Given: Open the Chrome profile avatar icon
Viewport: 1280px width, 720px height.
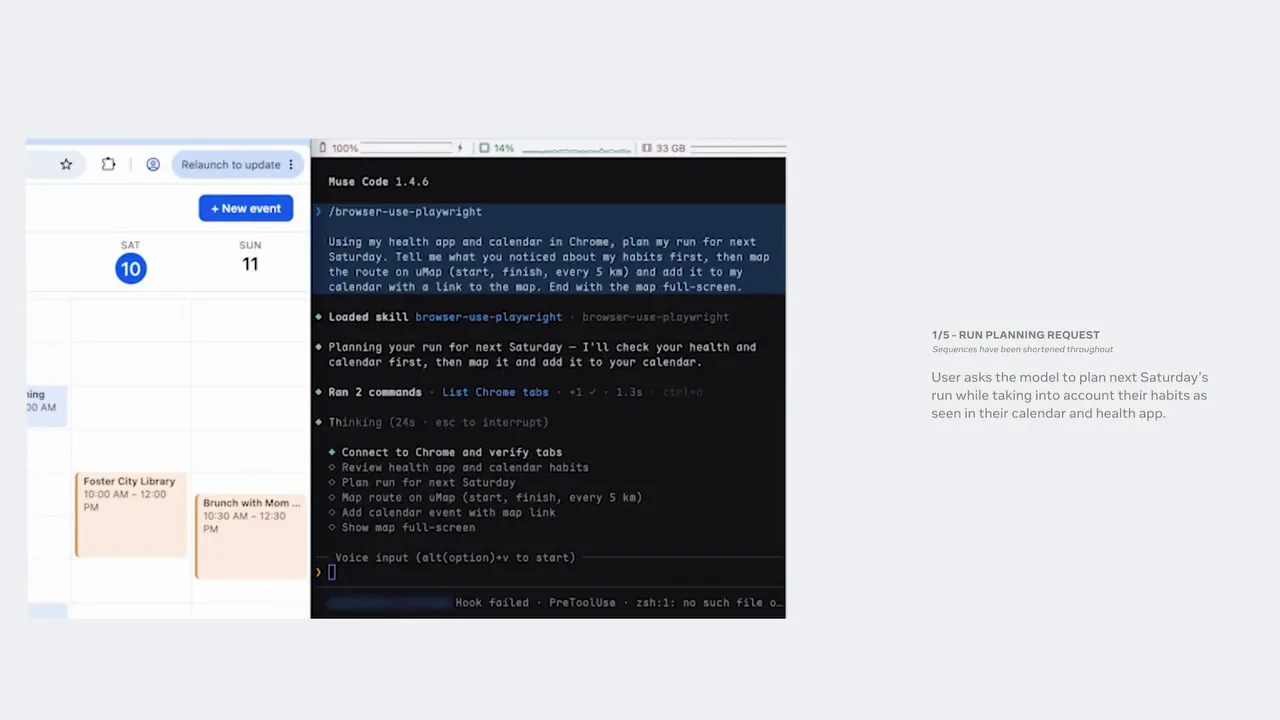Looking at the screenshot, I should (x=153, y=165).
